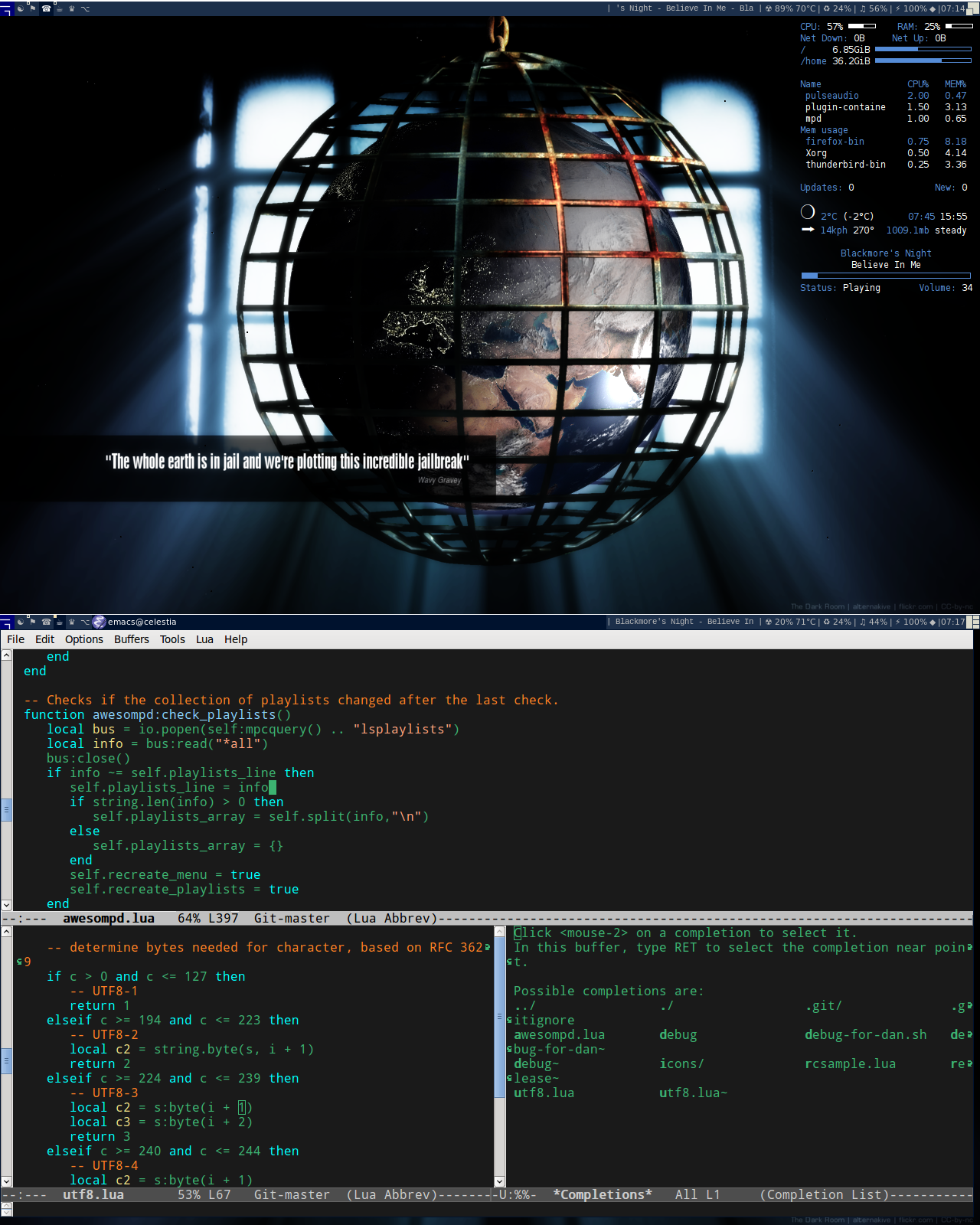The image size is (980, 1225).
Task: Place cursor on the 'function awesompd:check_playlists()' line
Action: point(157,714)
